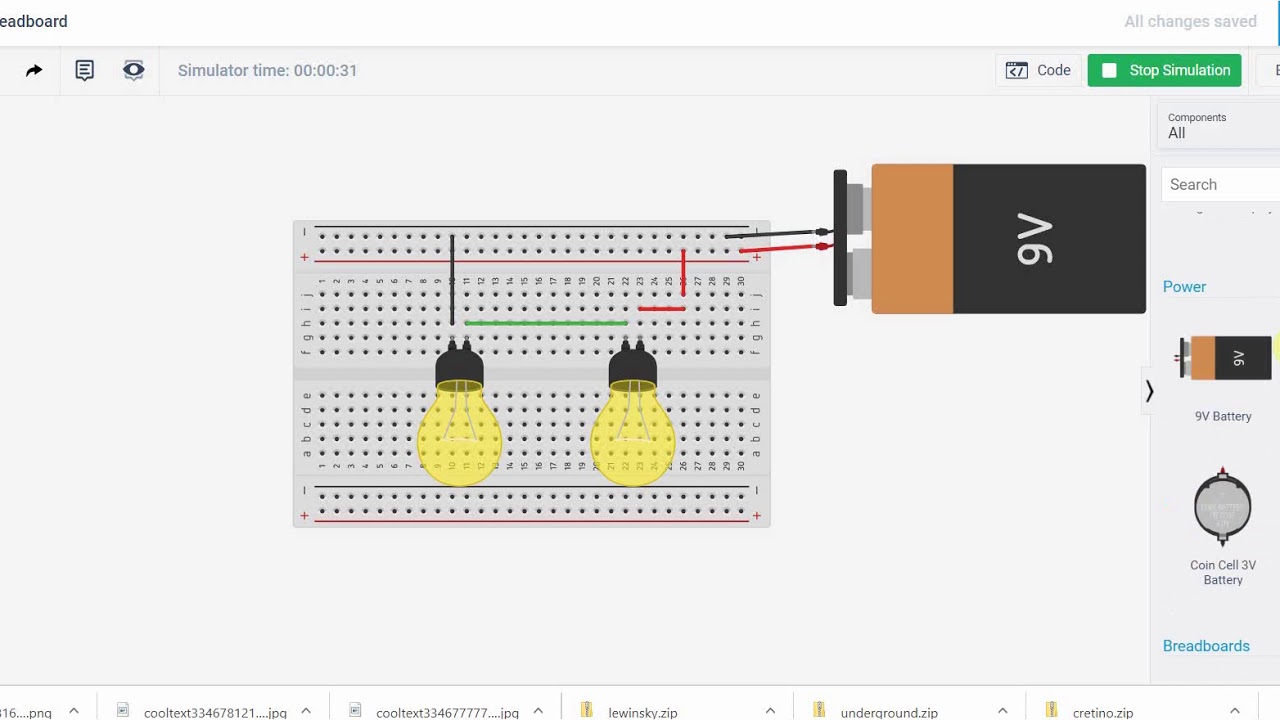
Task: Click the 9V Battery label in components panel
Action: pos(1223,416)
